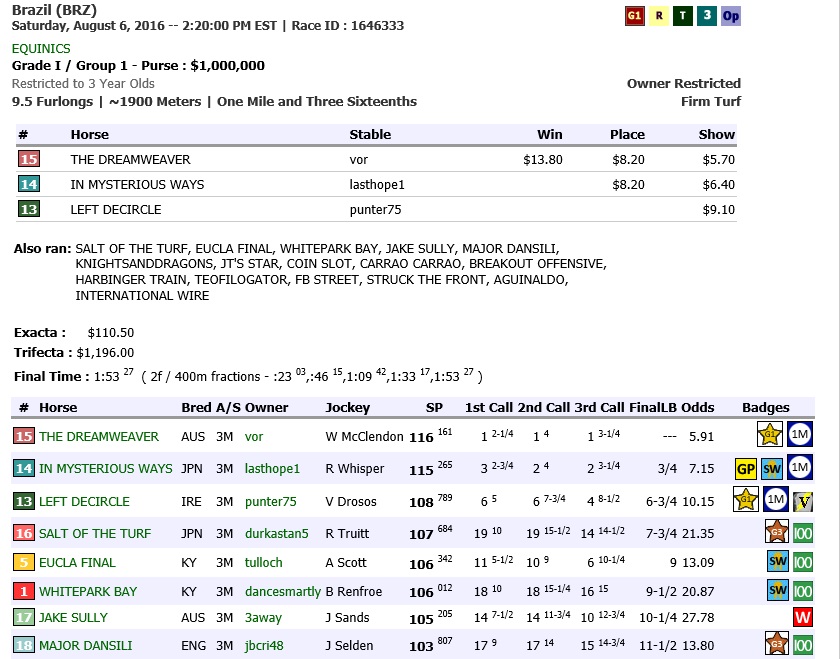Image resolution: width=840 pixels, height=659 pixels.
Task: Click LEFT DECIRCLE's 1M badge
Action: (x=775, y=499)
